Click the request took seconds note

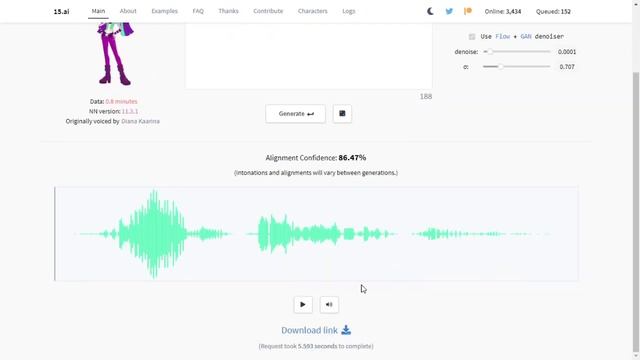(x=316, y=346)
